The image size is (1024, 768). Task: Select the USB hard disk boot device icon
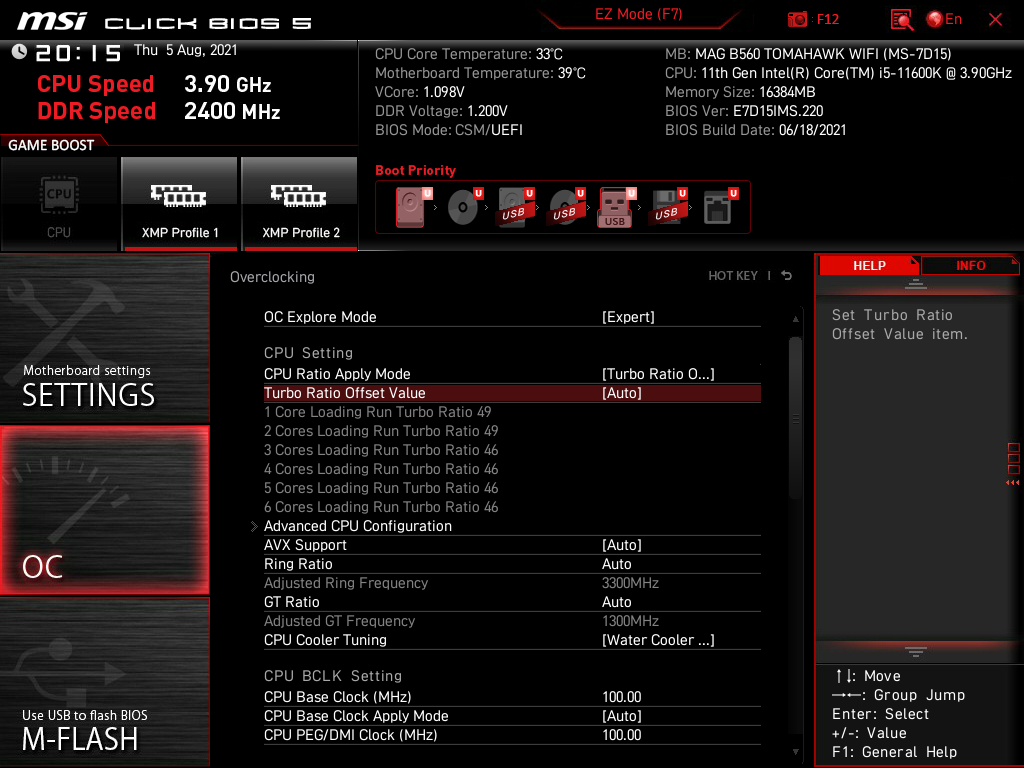tap(516, 207)
